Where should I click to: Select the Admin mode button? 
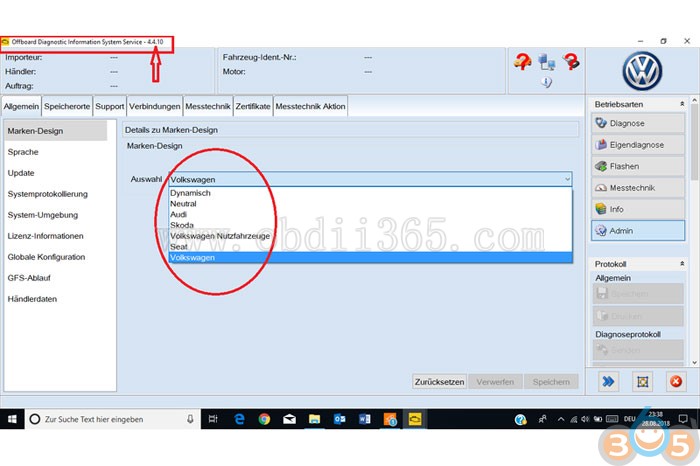(x=638, y=231)
